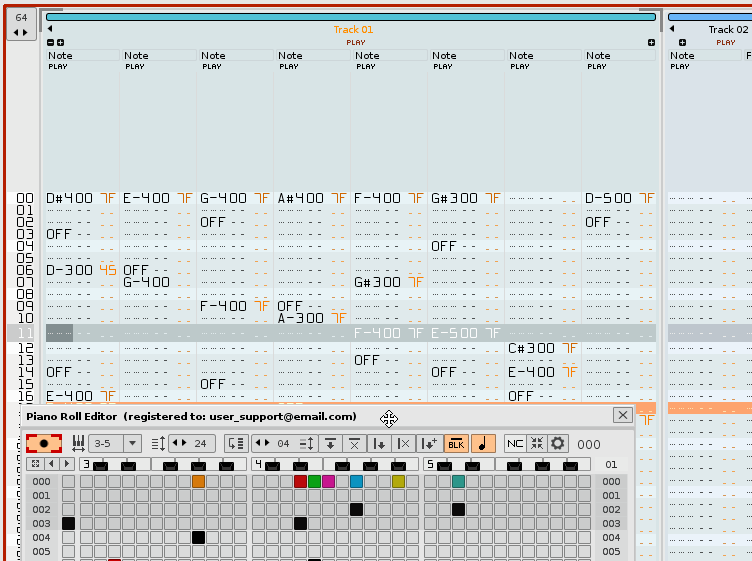Click the piano keyboard icon
This screenshot has height=561, width=752.
pyautogui.click(x=78, y=443)
